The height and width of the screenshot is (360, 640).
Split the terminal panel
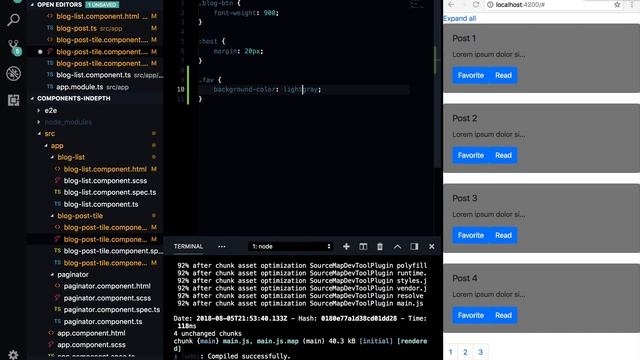tap(363, 247)
